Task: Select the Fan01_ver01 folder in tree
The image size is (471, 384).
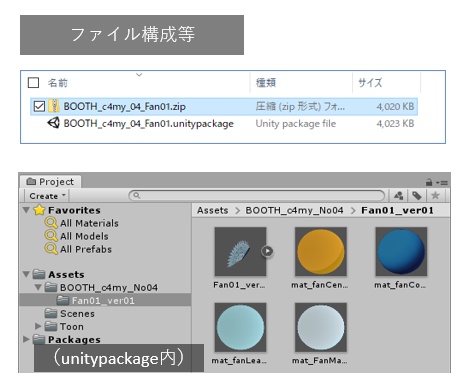Action: coord(103,300)
